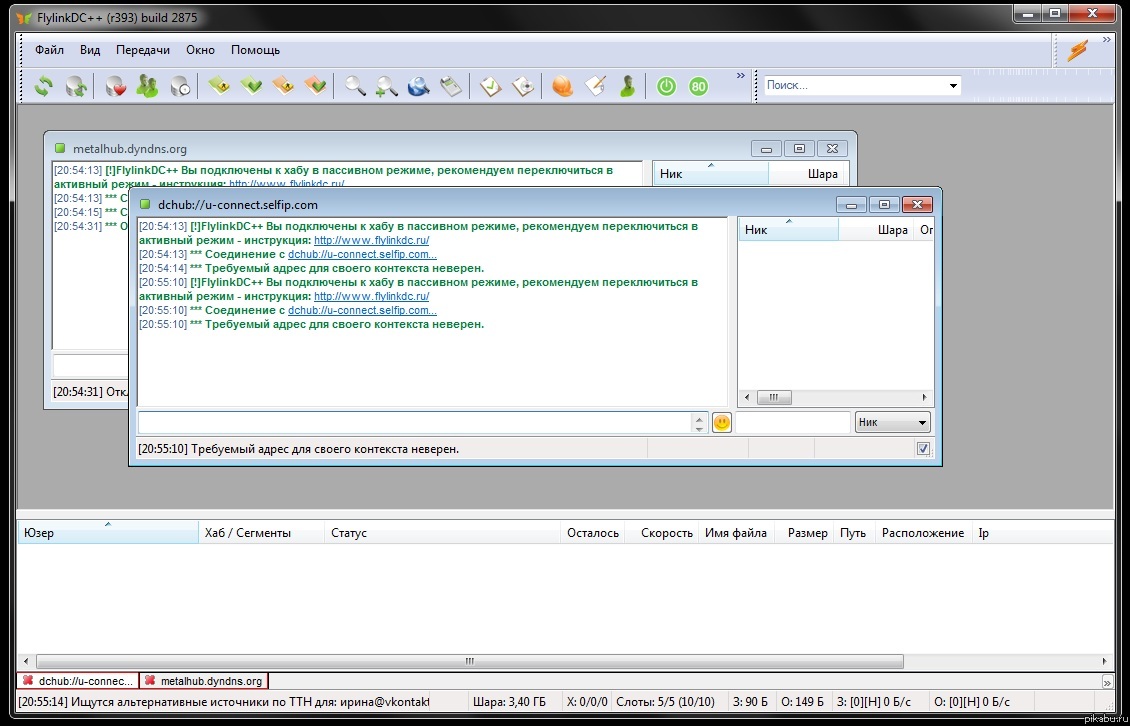Screen dimensions: 1130x726
Task: Expand the toolbar overflow chevron
Action: tap(741, 76)
